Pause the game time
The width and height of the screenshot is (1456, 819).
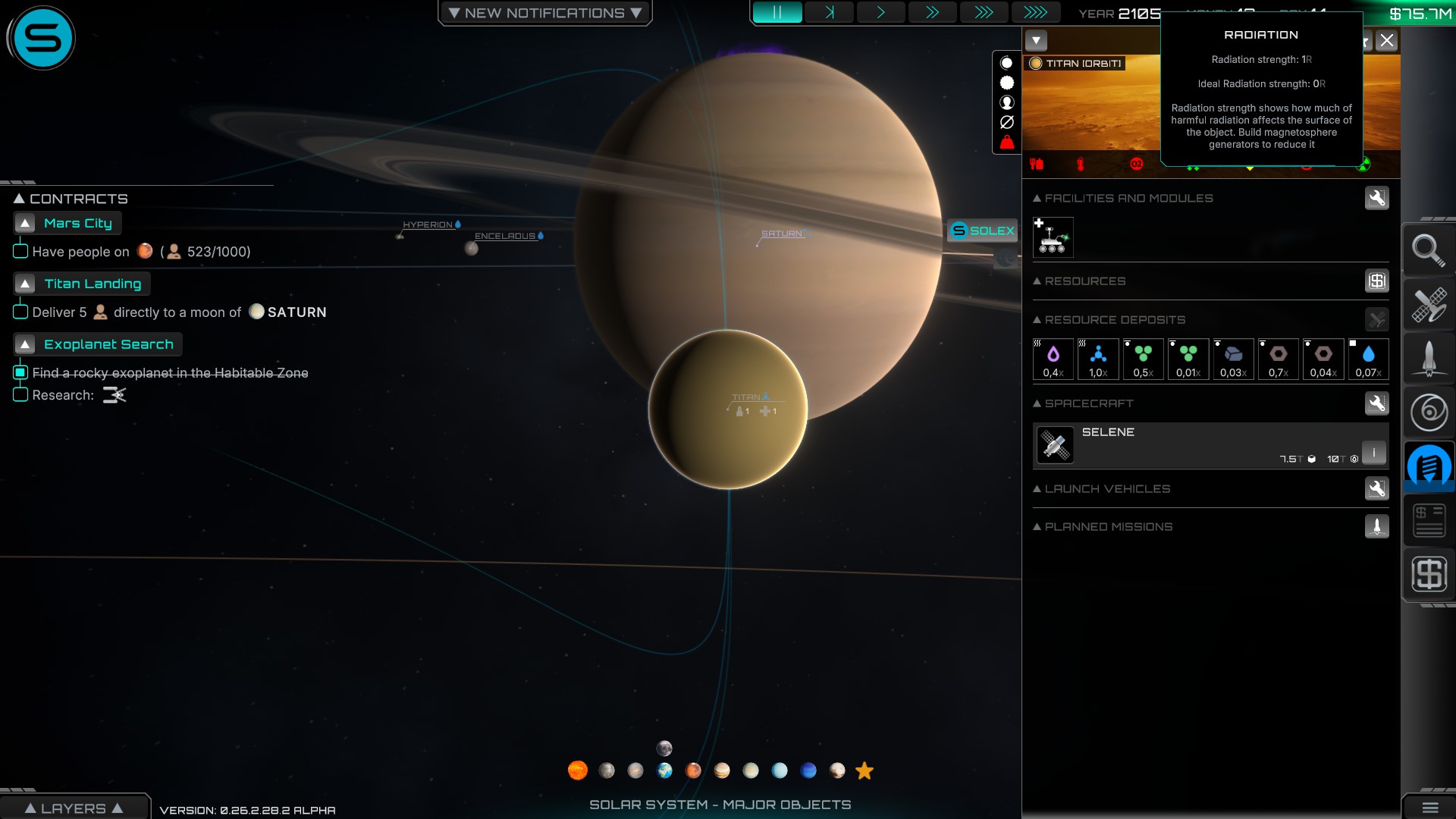click(x=777, y=12)
